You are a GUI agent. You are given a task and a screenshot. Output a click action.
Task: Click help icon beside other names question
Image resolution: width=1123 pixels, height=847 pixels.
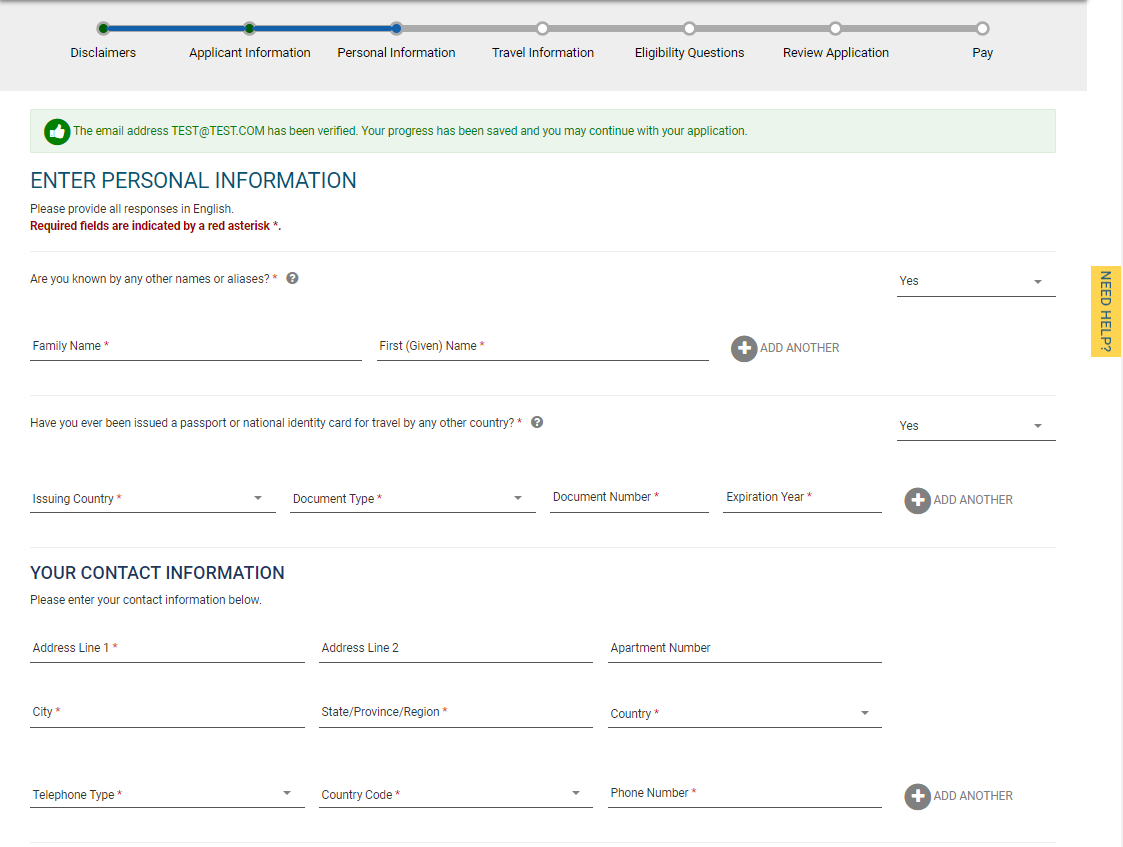tap(293, 278)
